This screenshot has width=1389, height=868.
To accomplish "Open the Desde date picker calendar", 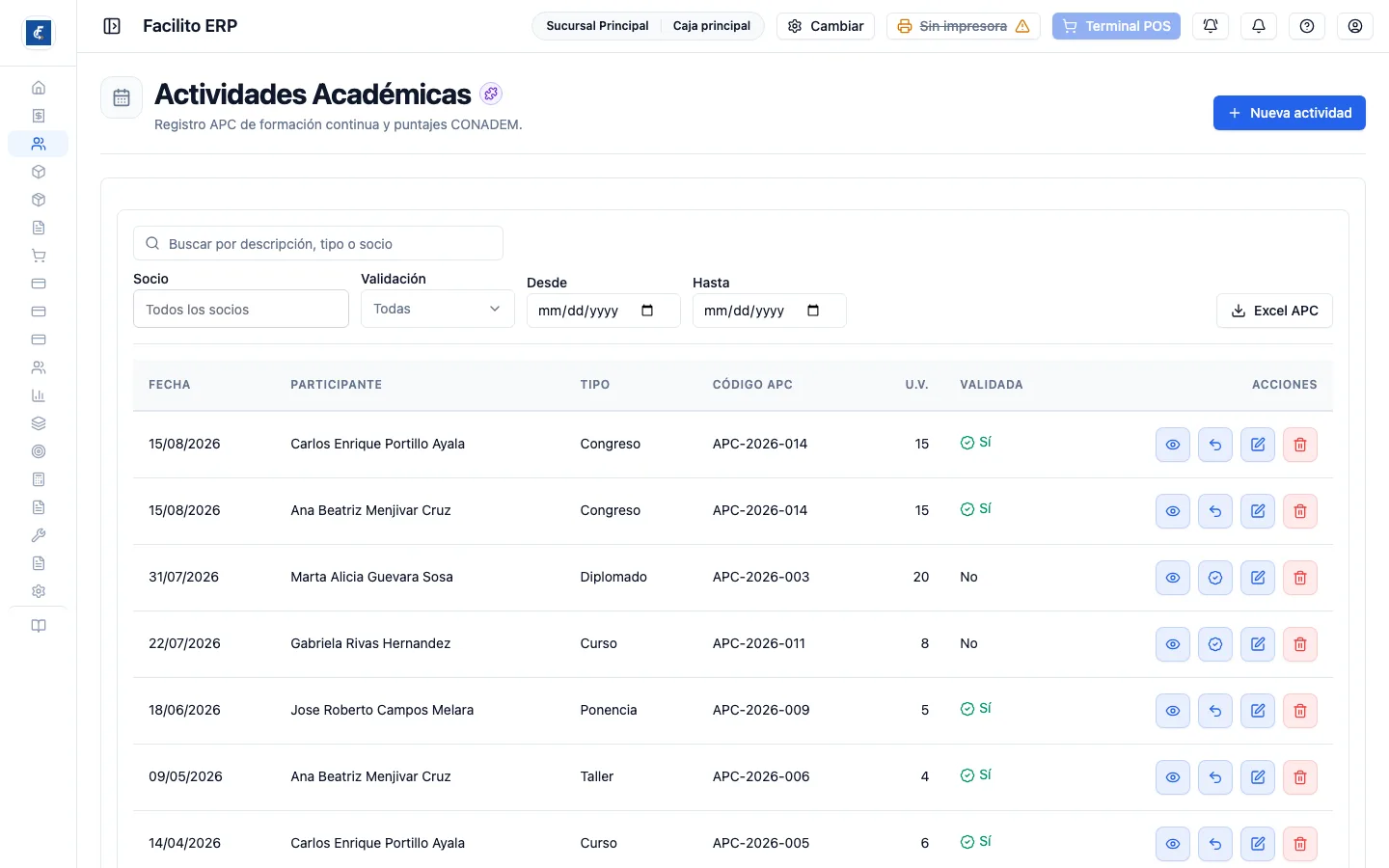I will pos(647,311).
